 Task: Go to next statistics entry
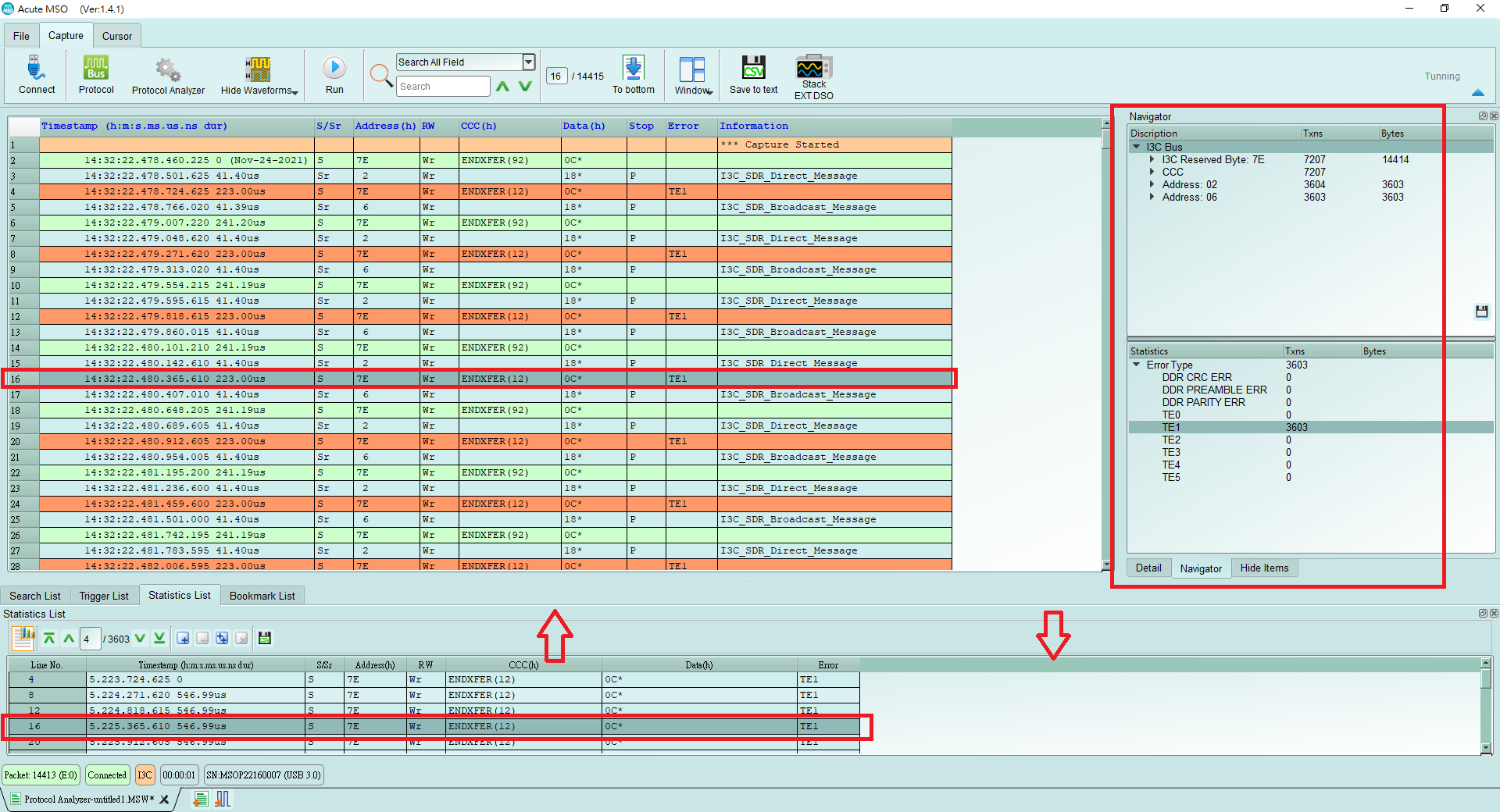point(140,638)
